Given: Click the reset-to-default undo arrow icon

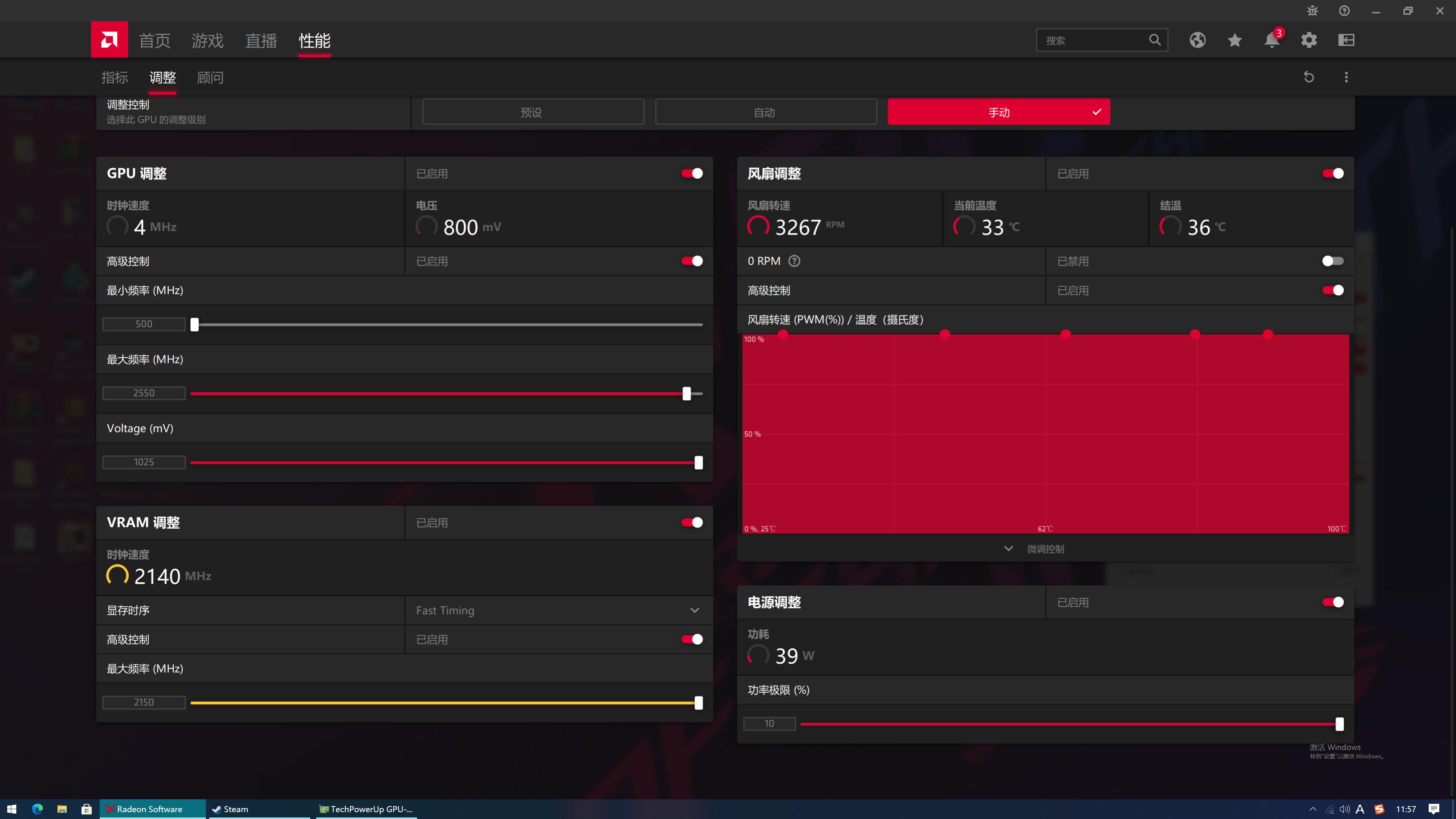Looking at the screenshot, I should (1309, 77).
